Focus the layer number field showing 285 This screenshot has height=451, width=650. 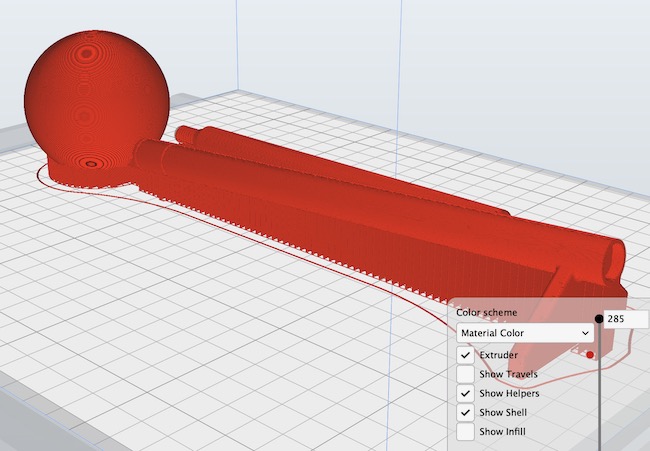[x=625, y=319]
